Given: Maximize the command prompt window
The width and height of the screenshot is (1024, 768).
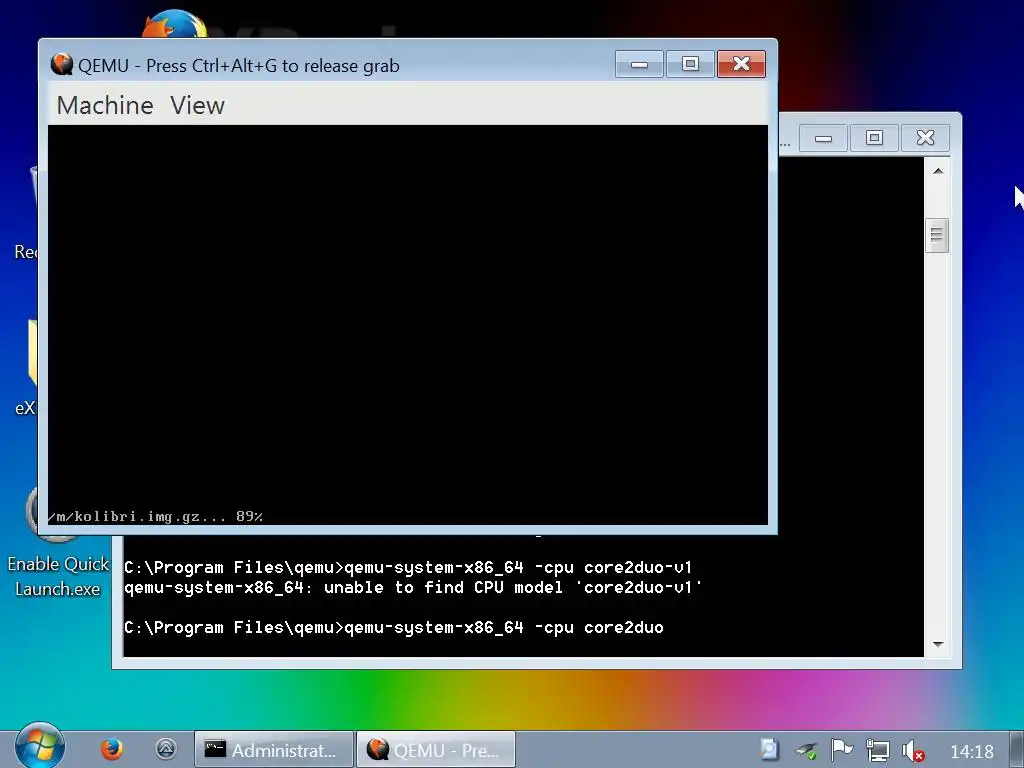Looking at the screenshot, I should tap(874, 138).
